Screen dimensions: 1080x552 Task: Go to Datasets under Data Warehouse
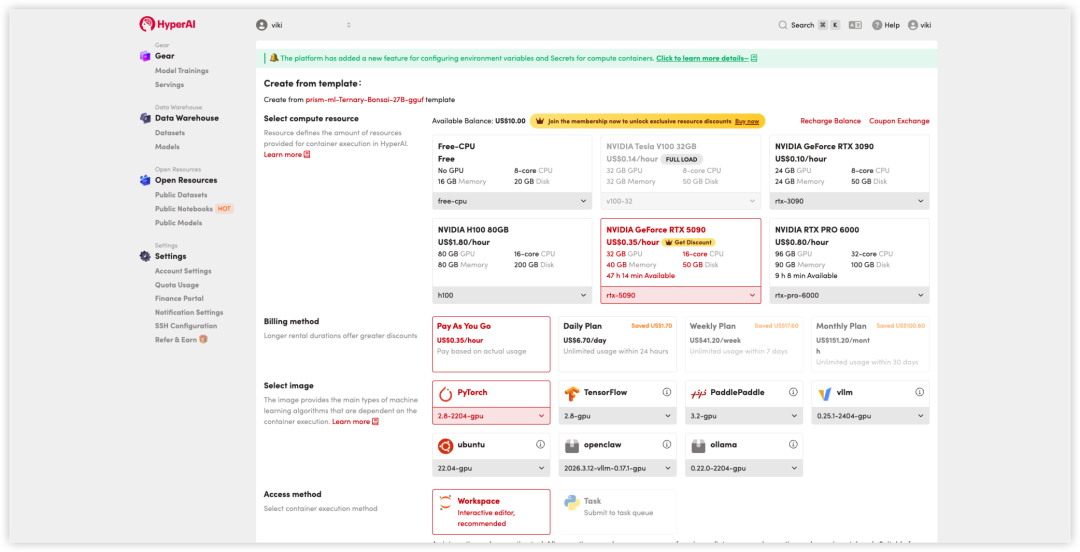click(170, 132)
